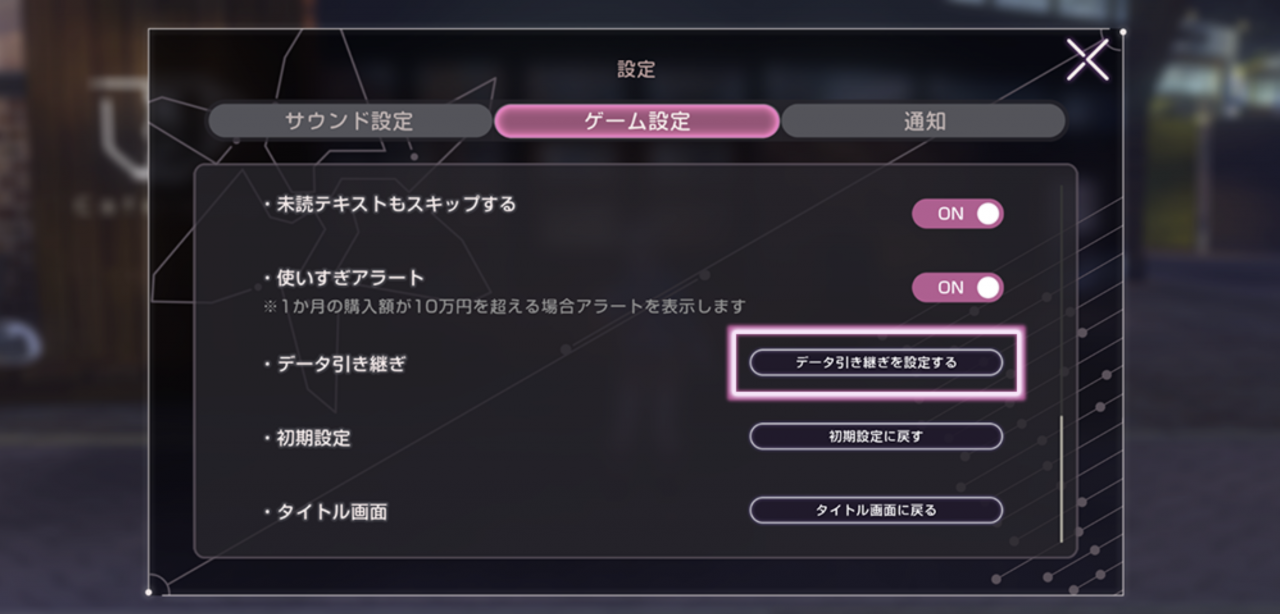Grab the settings list scrollbar thumb

click(1061, 479)
